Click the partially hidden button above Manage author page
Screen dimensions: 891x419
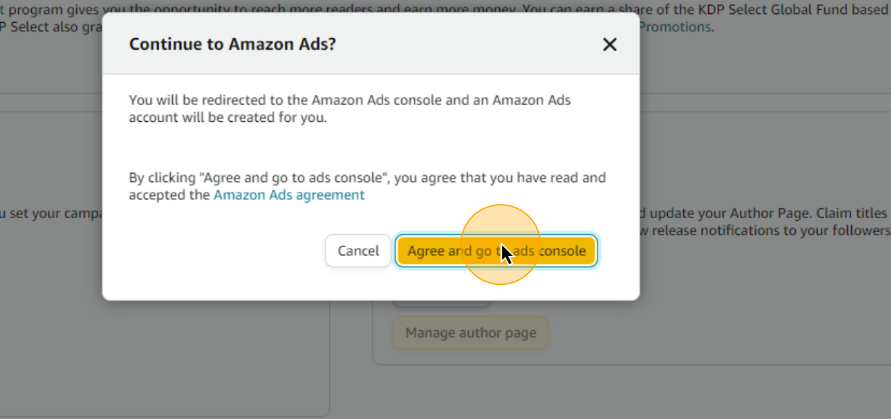(x=442, y=304)
